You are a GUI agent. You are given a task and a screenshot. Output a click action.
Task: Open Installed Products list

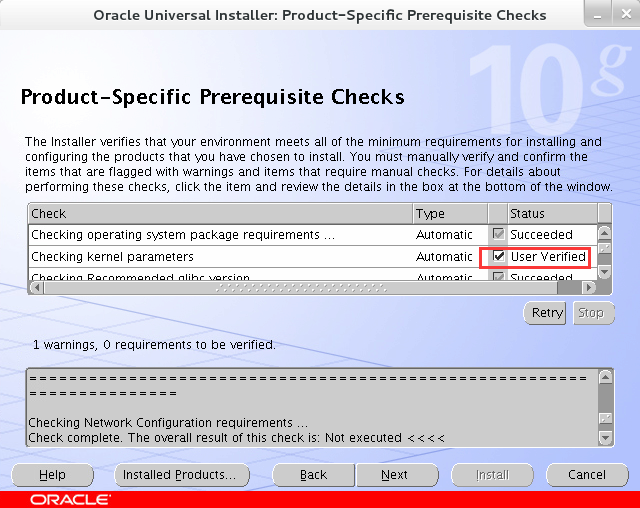182,475
